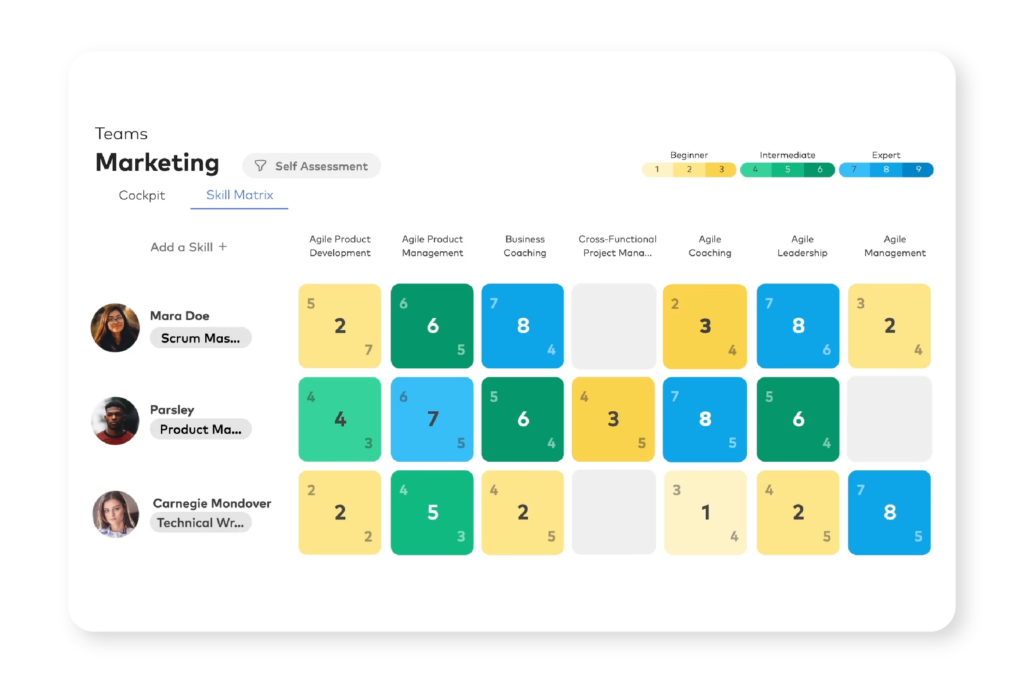
Task: Open Mara Doe's empty Cross-Functional Project Management cell
Action: [613, 326]
